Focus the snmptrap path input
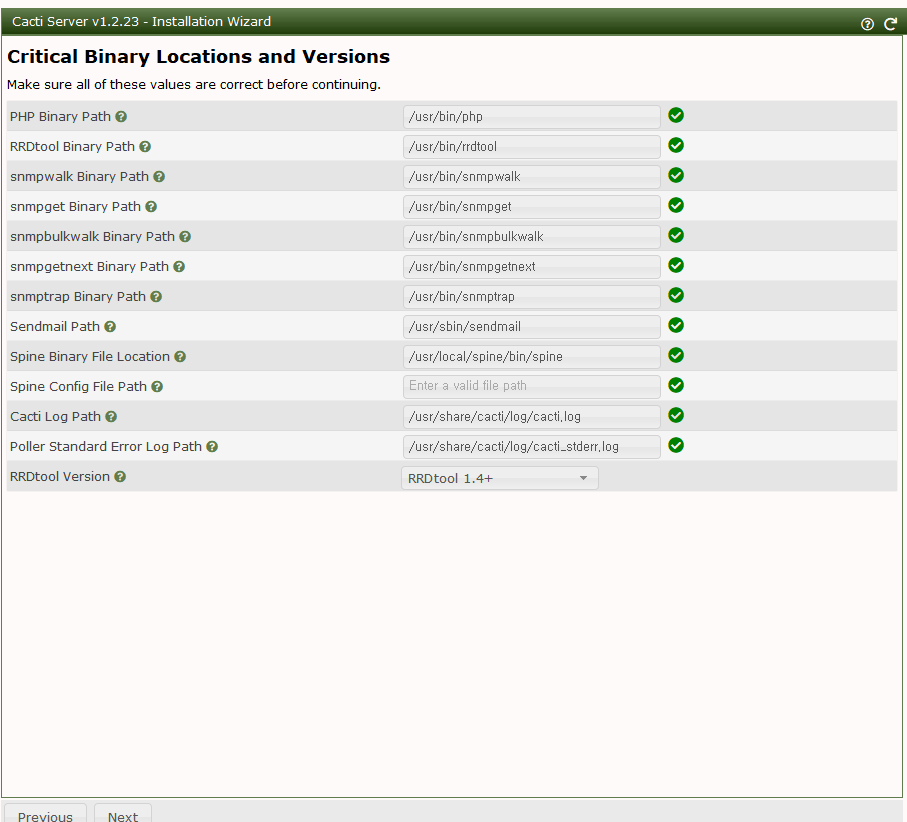The width and height of the screenshot is (907, 822). click(x=532, y=297)
